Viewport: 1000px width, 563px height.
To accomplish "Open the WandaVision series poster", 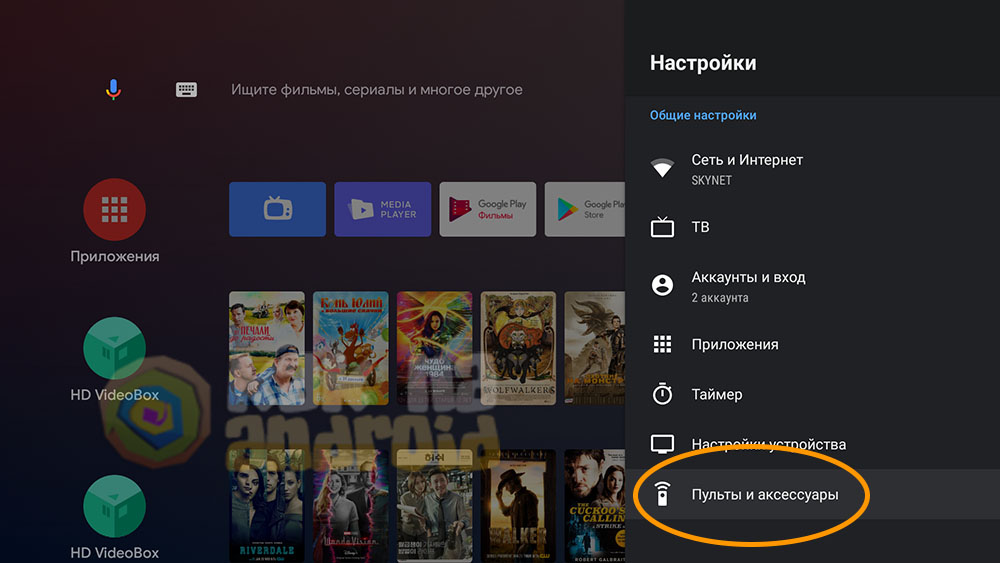I will pyautogui.click(x=351, y=506).
